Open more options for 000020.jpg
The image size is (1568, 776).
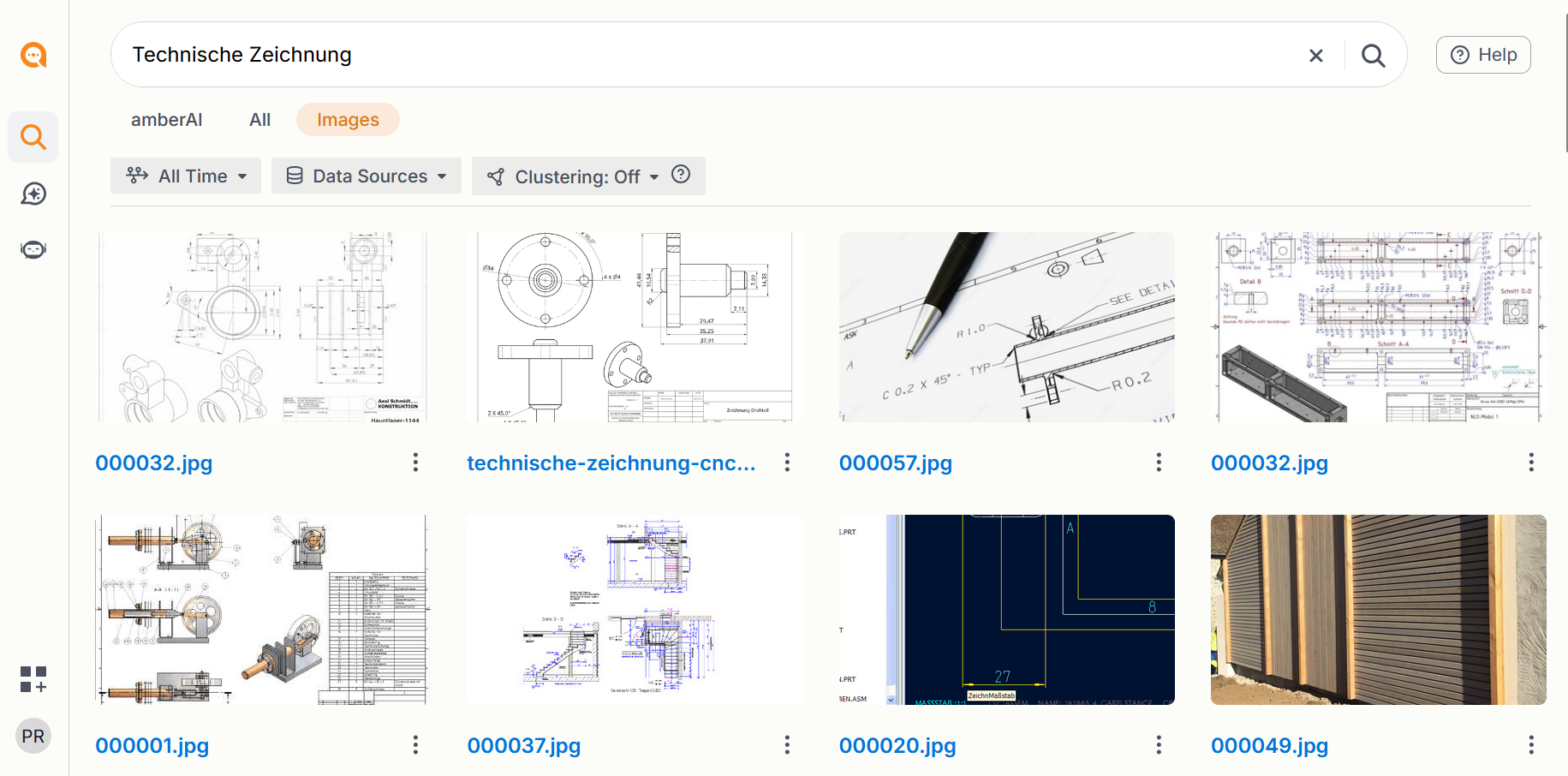tap(1159, 745)
